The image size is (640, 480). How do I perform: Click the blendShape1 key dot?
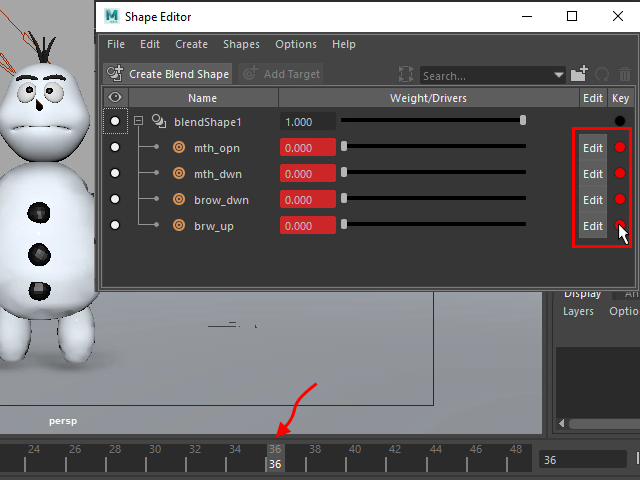tap(620, 122)
